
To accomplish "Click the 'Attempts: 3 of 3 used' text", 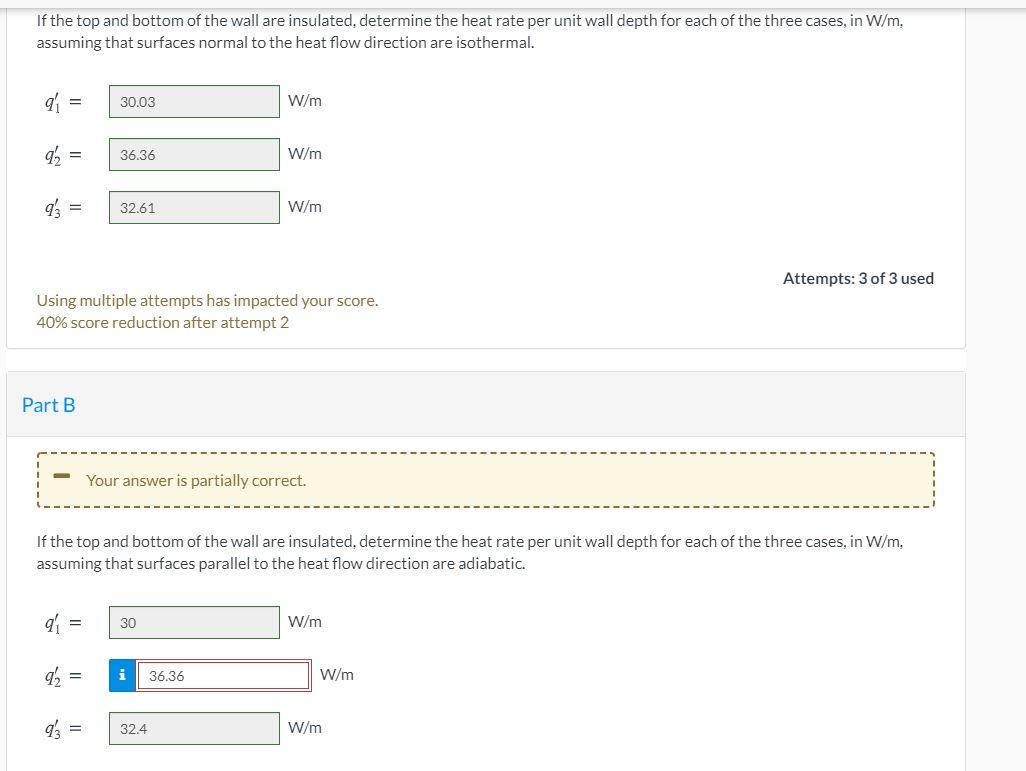I will coord(858,278).
